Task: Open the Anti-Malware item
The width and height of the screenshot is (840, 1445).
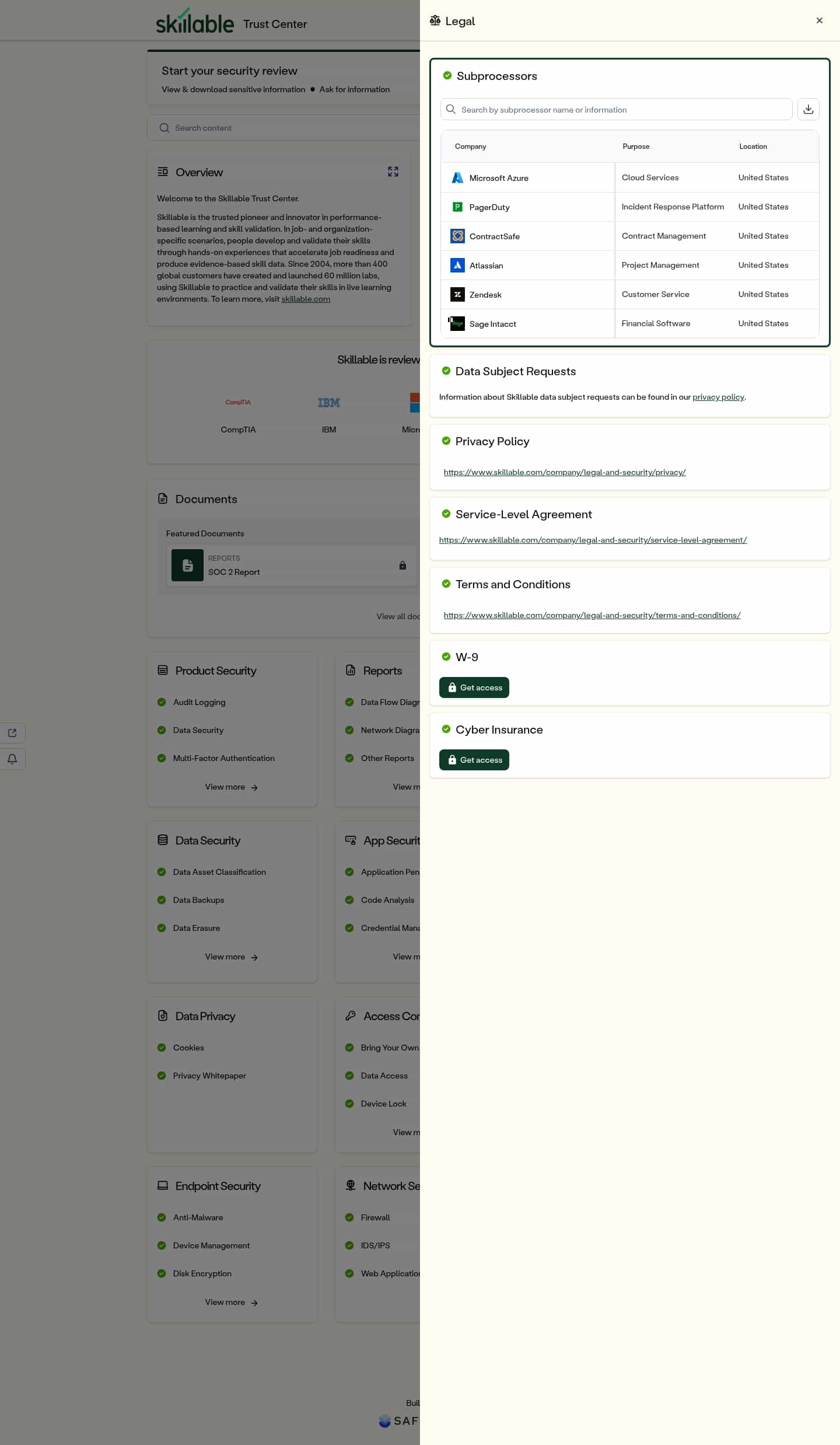Action: (x=198, y=1217)
